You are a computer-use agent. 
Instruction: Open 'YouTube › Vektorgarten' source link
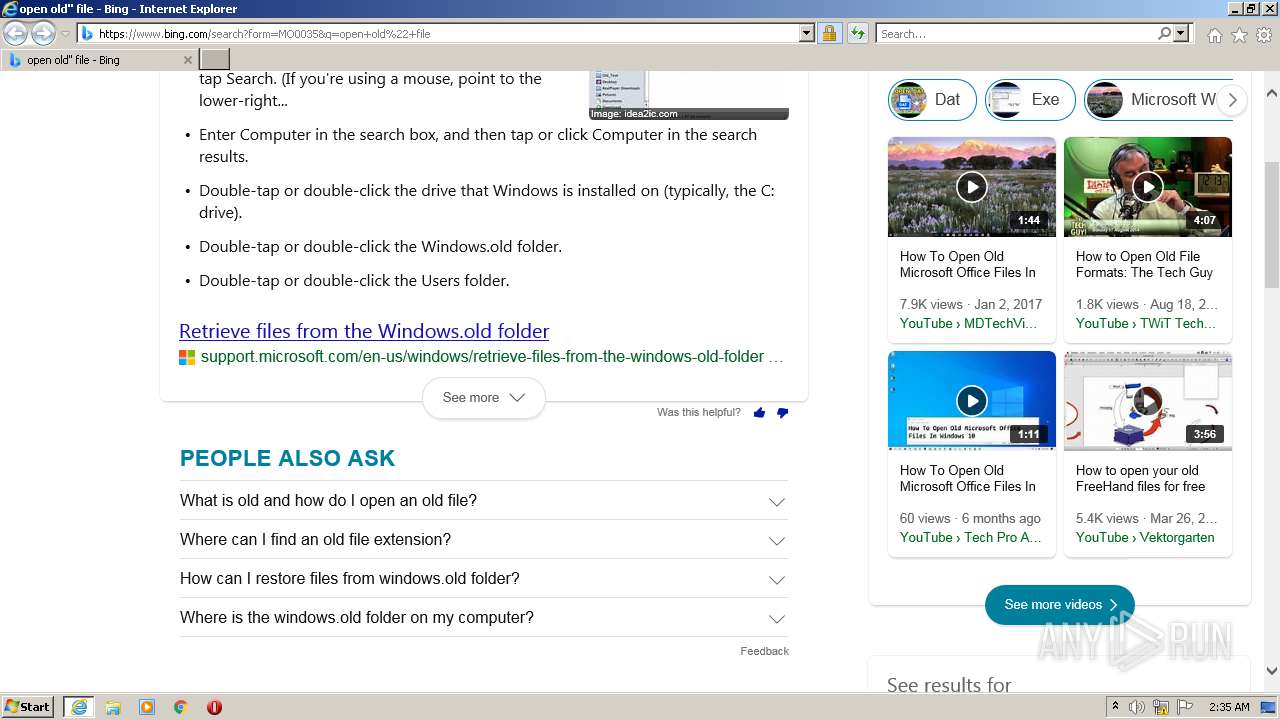point(1145,537)
